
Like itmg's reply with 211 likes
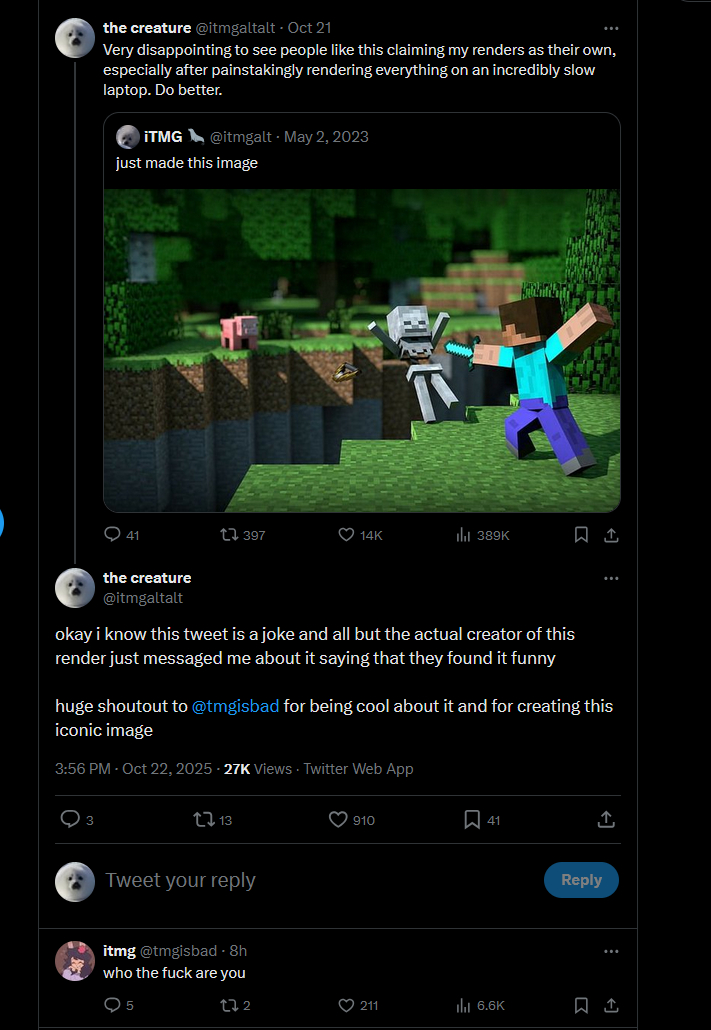(x=347, y=1005)
